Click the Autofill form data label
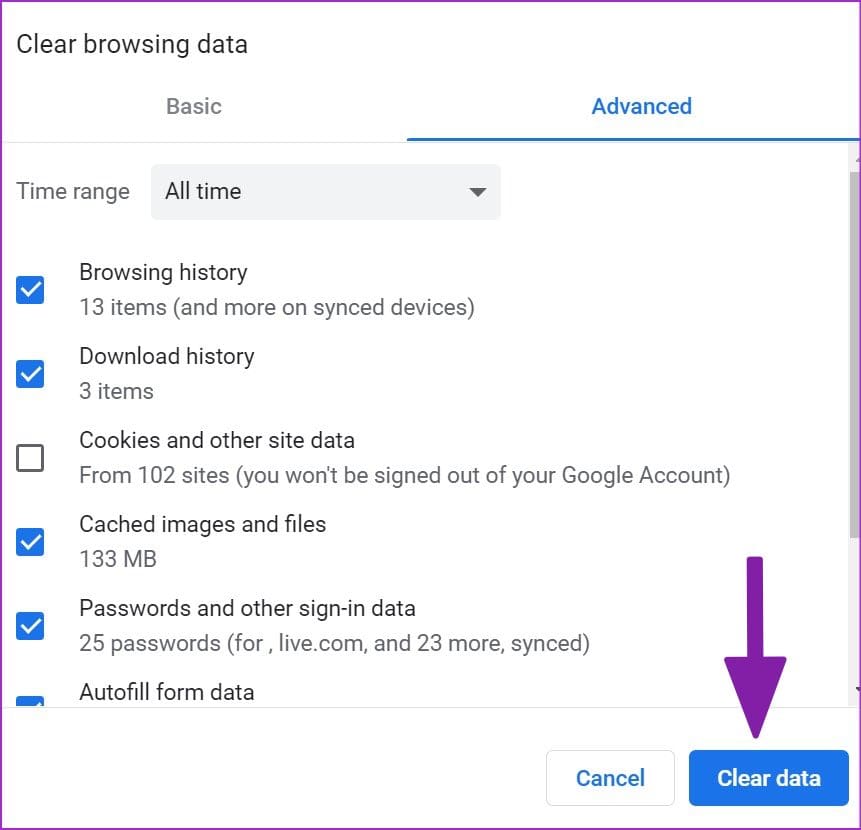The width and height of the screenshot is (861, 830). click(x=167, y=693)
